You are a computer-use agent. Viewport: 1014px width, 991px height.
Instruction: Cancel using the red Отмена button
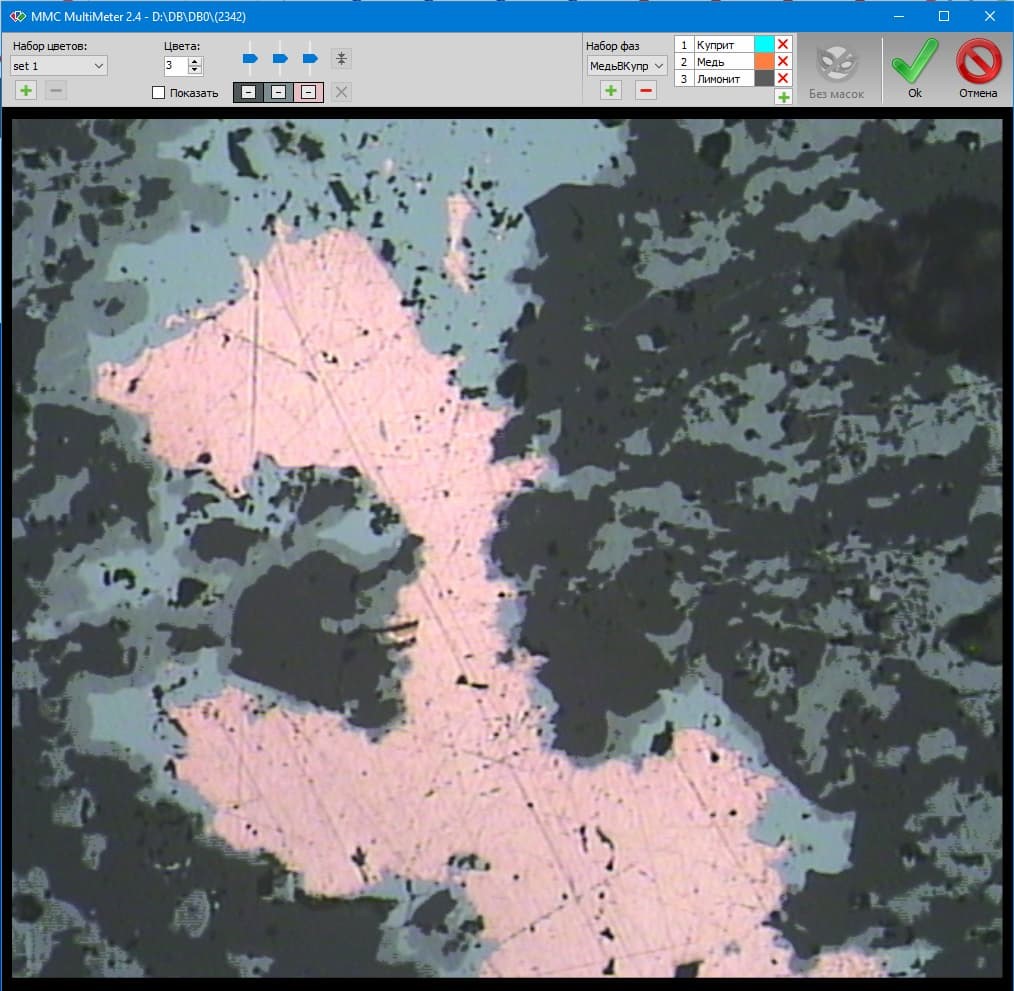(977, 67)
